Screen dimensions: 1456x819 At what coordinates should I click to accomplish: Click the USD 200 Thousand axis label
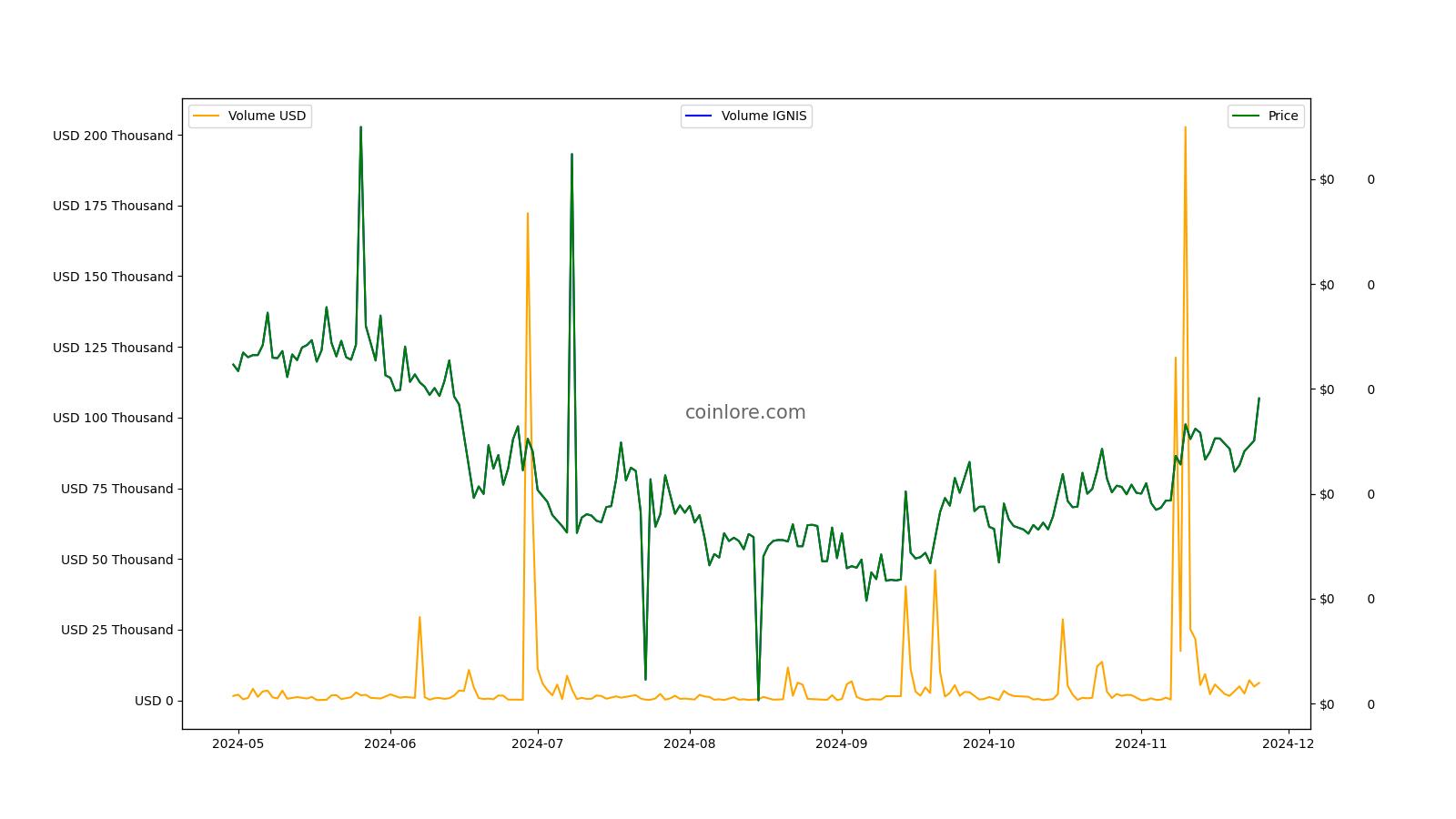click(x=113, y=136)
